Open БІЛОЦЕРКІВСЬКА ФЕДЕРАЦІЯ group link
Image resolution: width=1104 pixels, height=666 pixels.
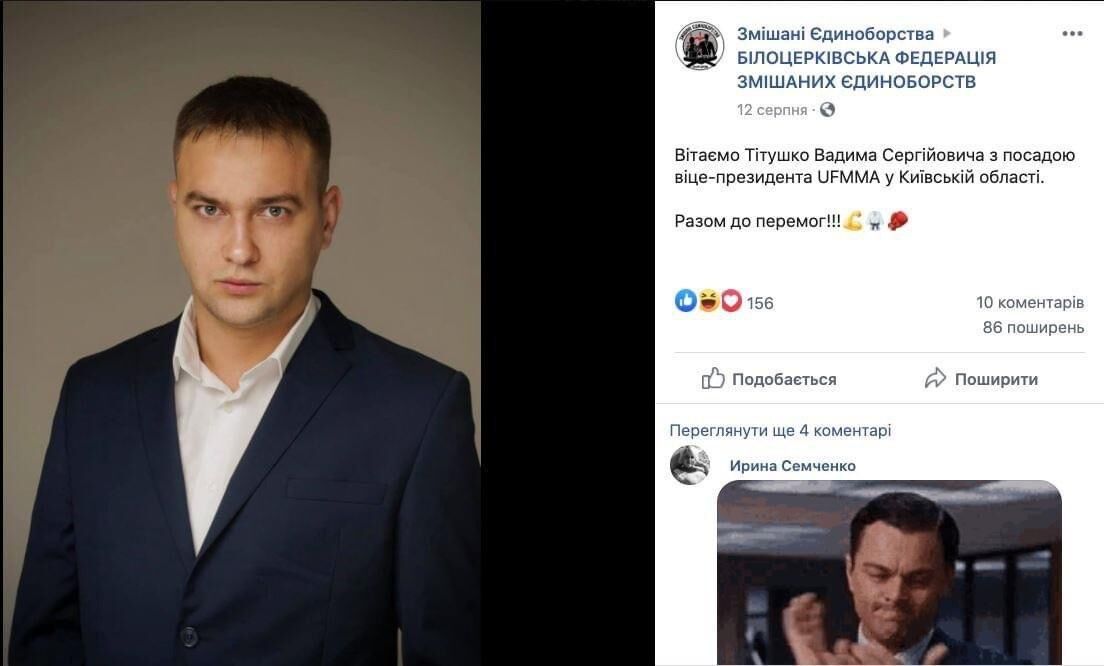click(866, 70)
